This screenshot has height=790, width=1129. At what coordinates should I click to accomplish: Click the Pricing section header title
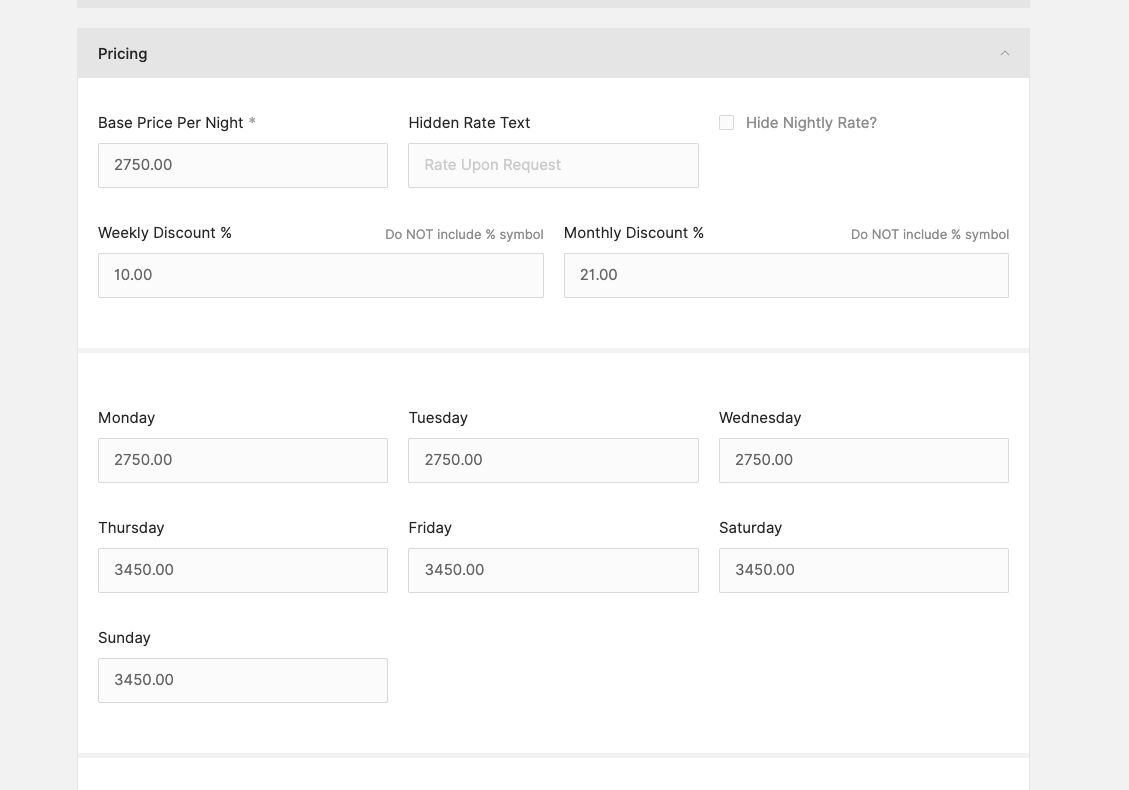(123, 54)
